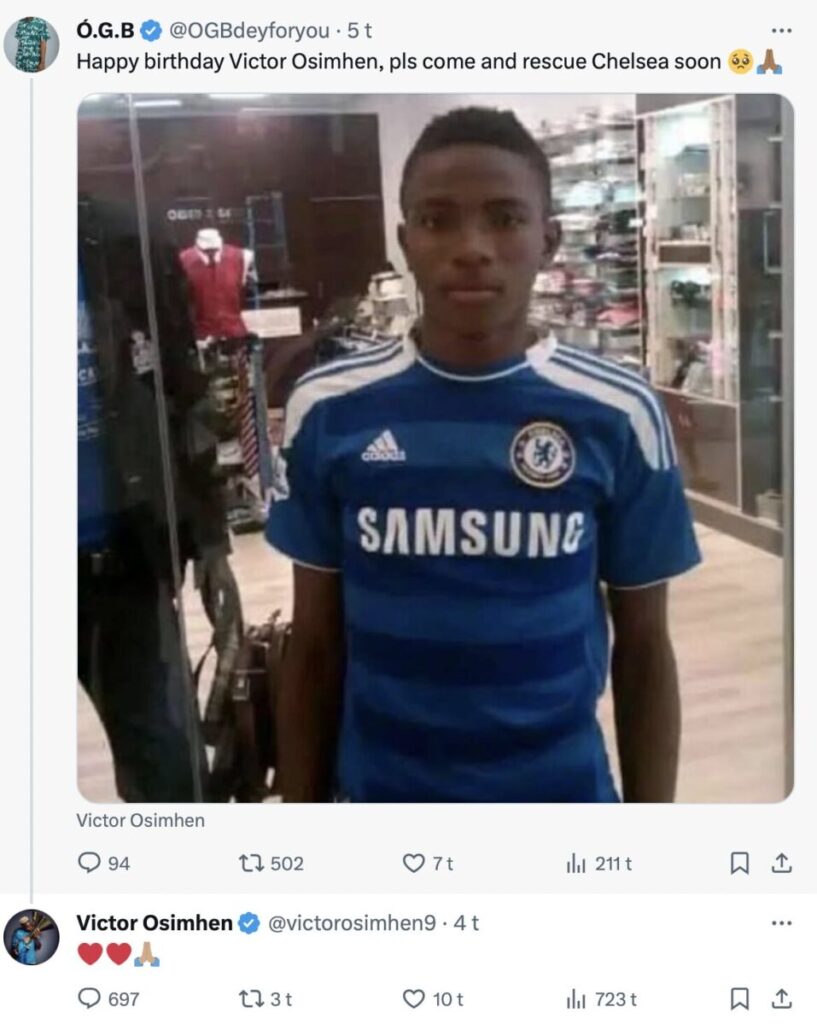
Task: Share Victor Osimhen's reply
Action: pyautogui.click(x=782, y=998)
